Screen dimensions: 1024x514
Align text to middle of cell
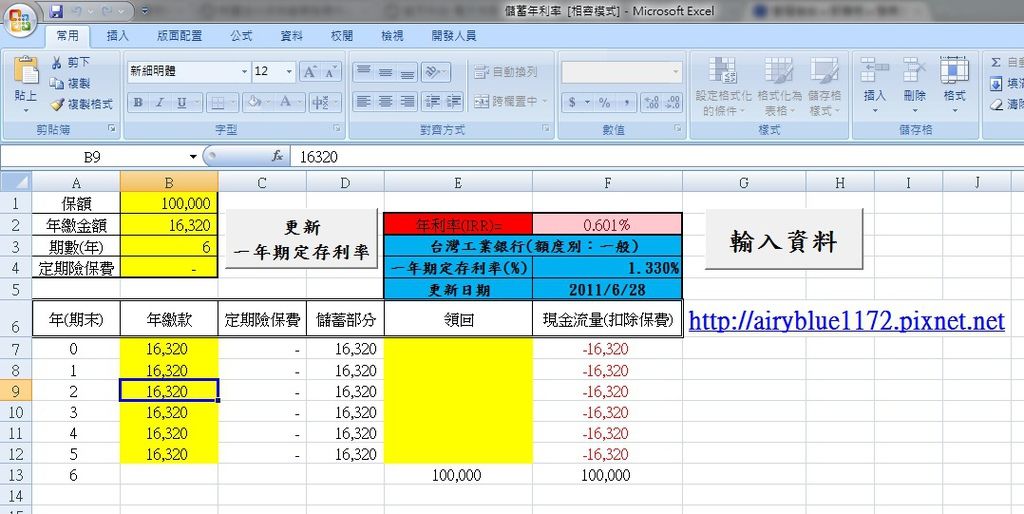click(x=385, y=72)
